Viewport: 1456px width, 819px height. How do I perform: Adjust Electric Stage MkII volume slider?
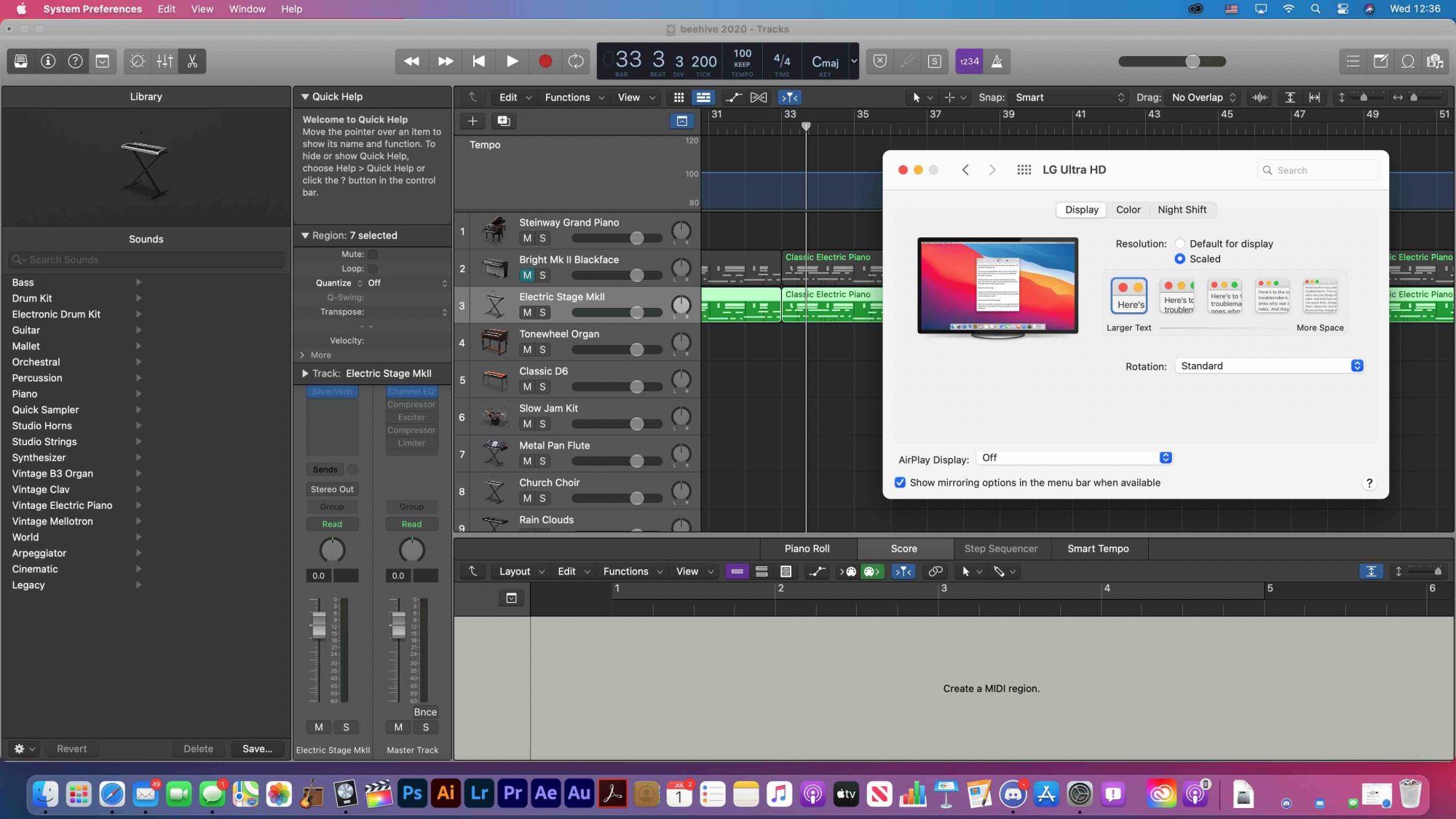[636, 312]
